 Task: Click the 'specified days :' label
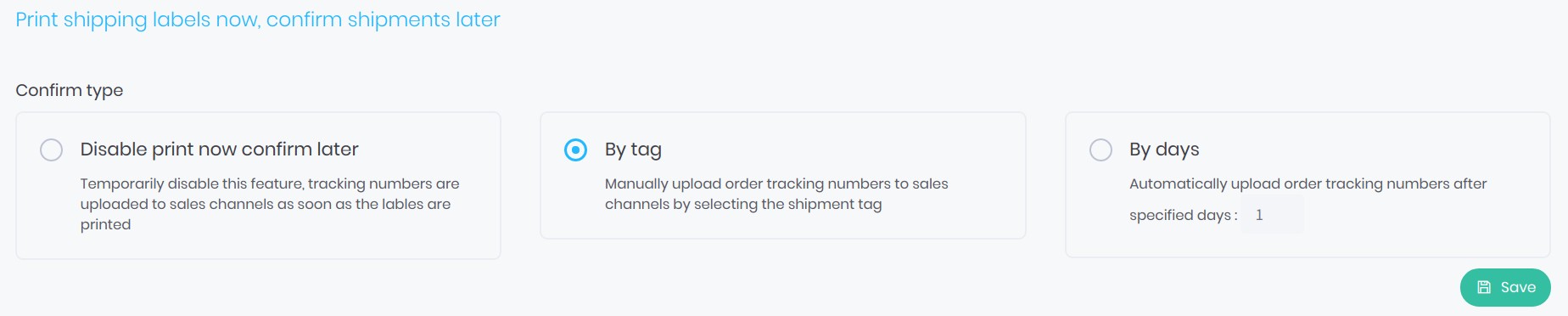click(x=1183, y=216)
